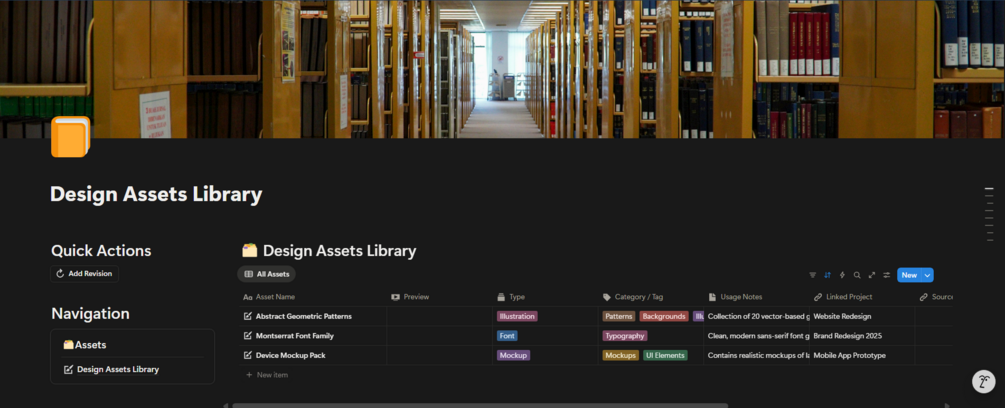This screenshot has height=408, width=1005.
Task: Run the Add Revision quick action button
Action: tap(84, 273)
